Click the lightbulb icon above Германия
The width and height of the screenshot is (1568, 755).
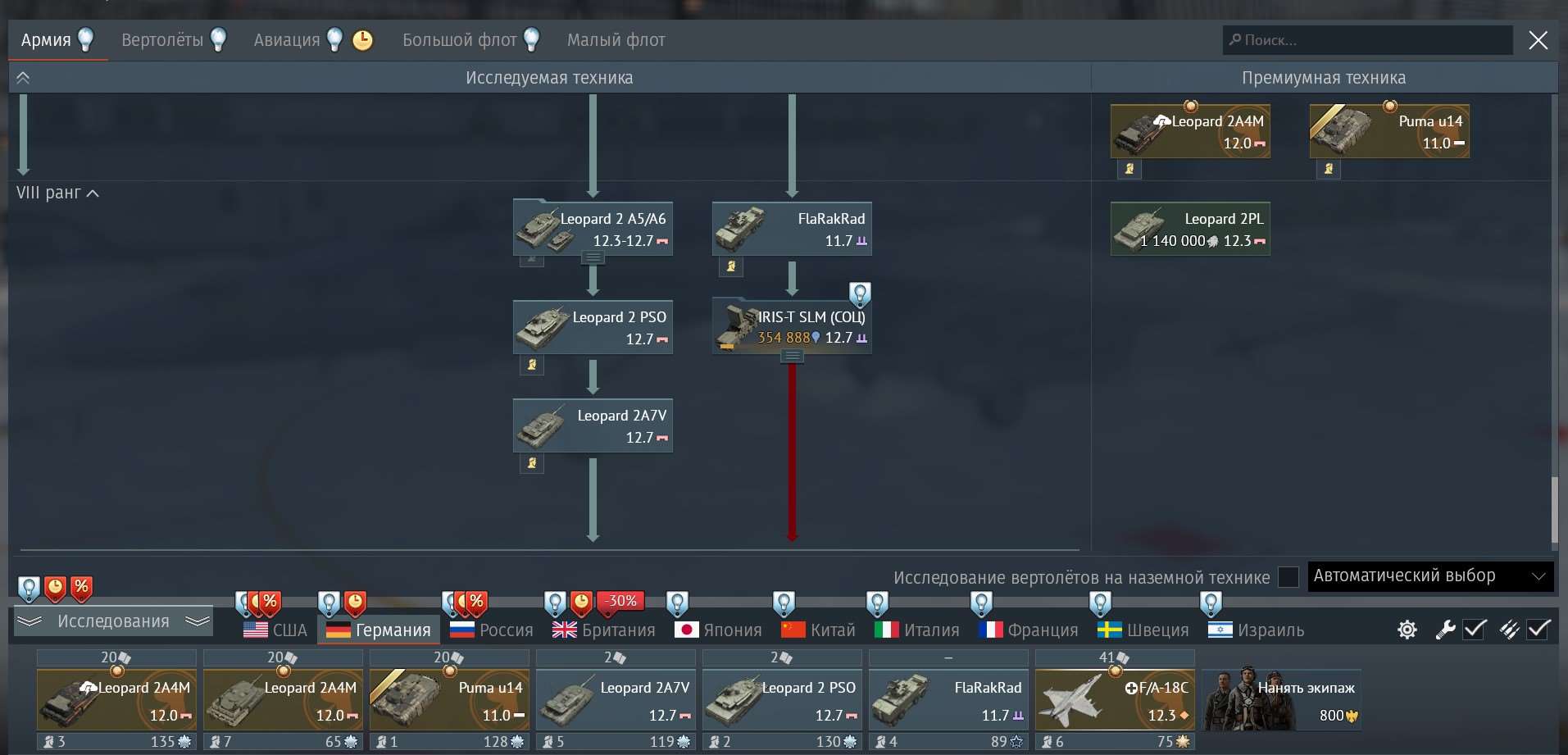pyautogui.click(x=329, y=603)
